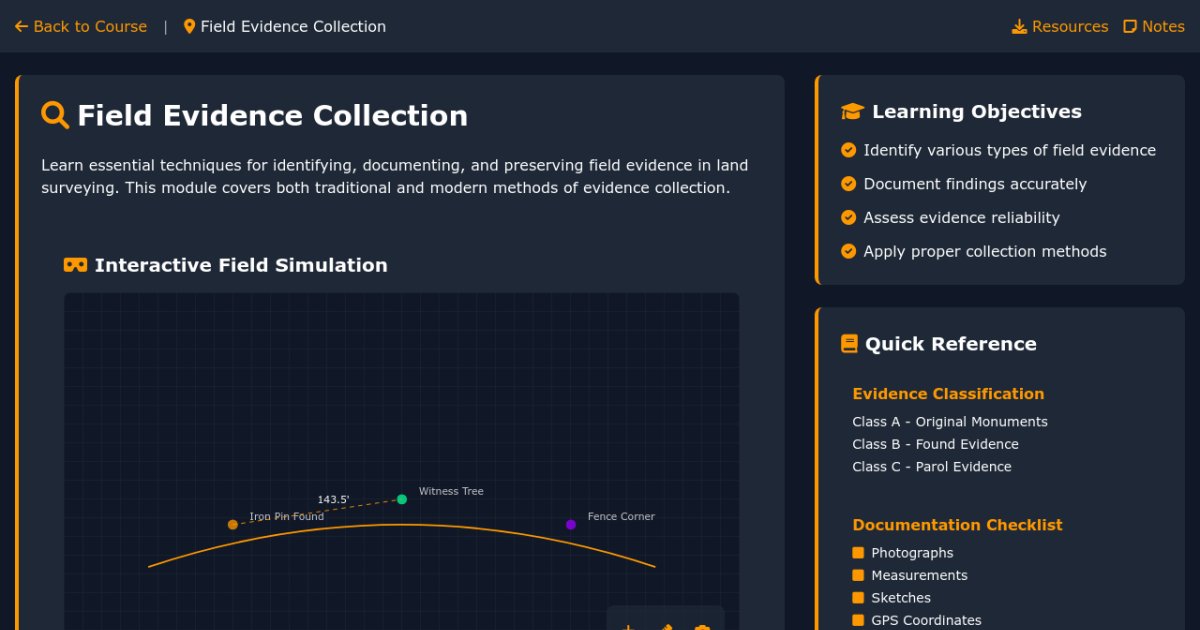Viewport: 1200px width, 630px height.
Task: Open the Notes panel
Action: pyautogui.click(x=1154, y=27)
